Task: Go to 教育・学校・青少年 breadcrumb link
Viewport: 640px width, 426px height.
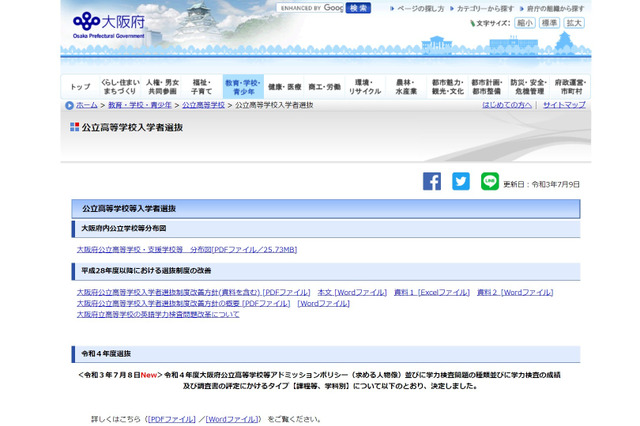Action: click(x=140, y=105)
